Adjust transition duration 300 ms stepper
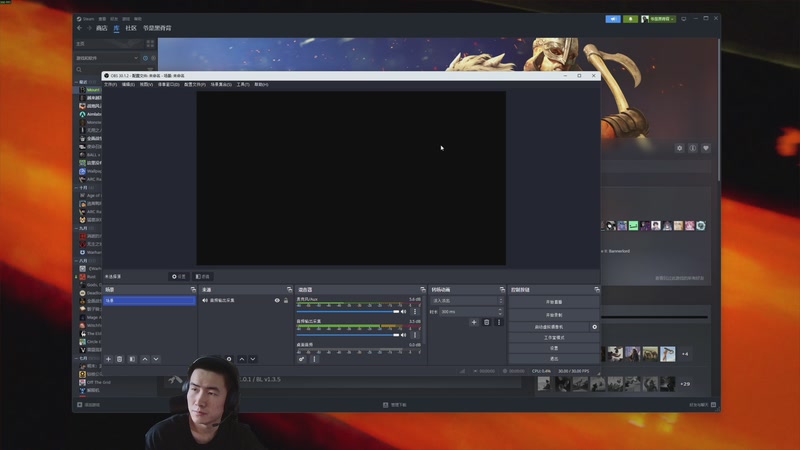This screenshot has width=800, height=450. tap(500, 311)
